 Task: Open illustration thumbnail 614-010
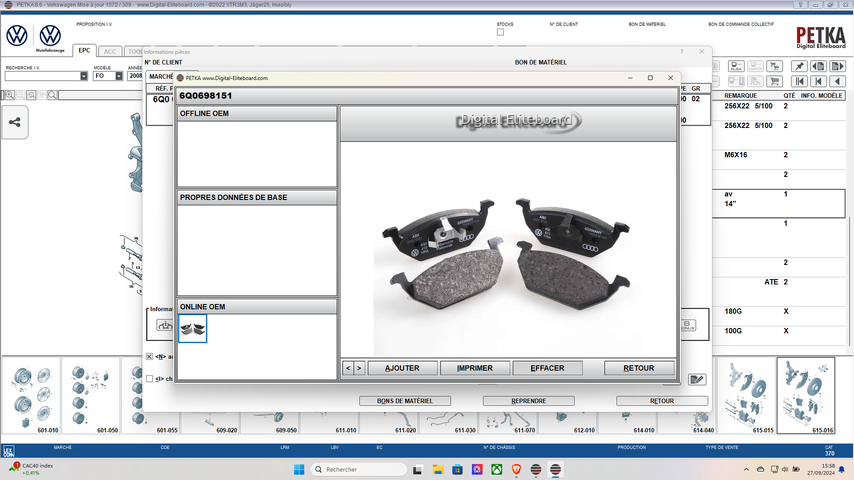click(627, 422)
